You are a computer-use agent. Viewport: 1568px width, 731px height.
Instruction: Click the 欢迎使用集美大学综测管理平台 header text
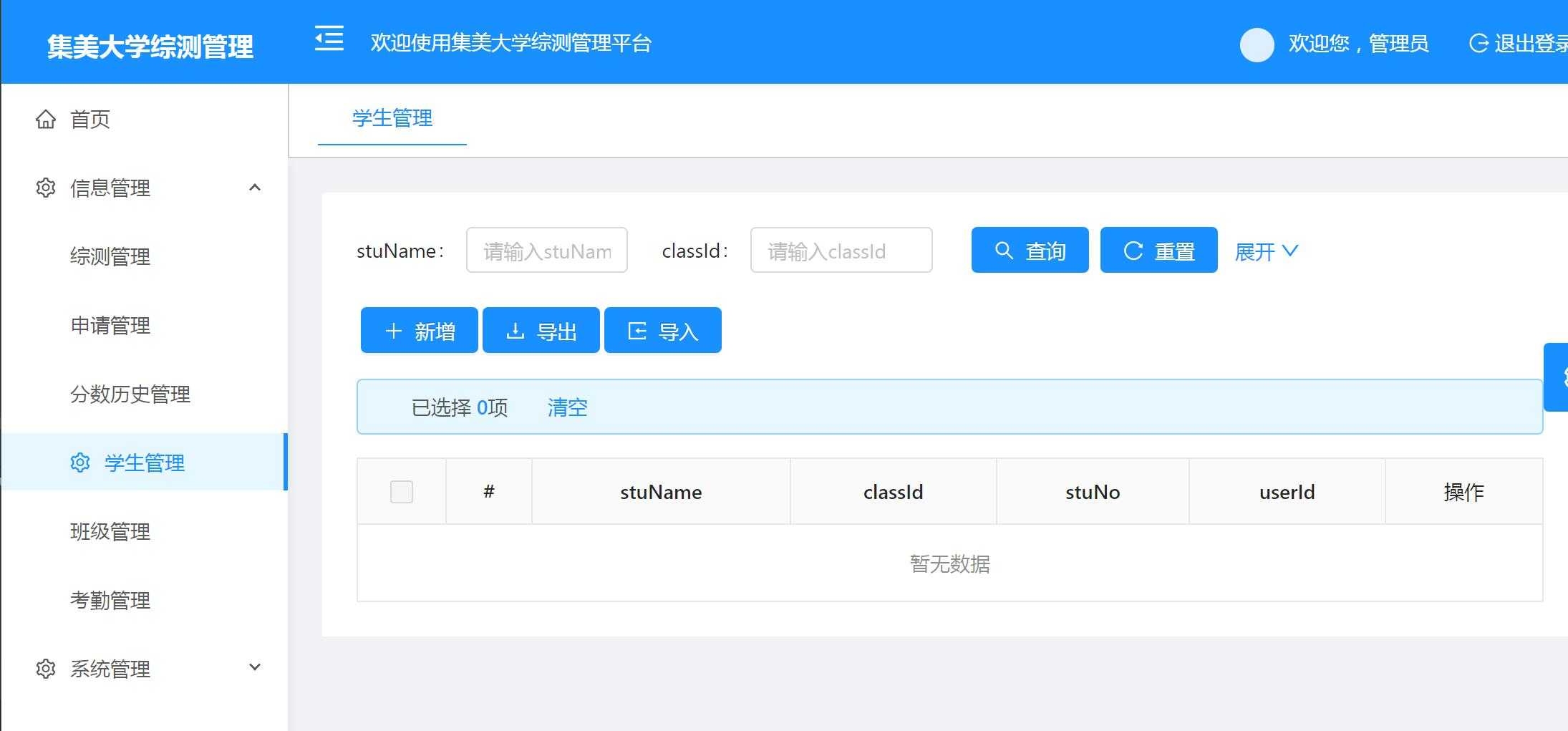[510, 43]
